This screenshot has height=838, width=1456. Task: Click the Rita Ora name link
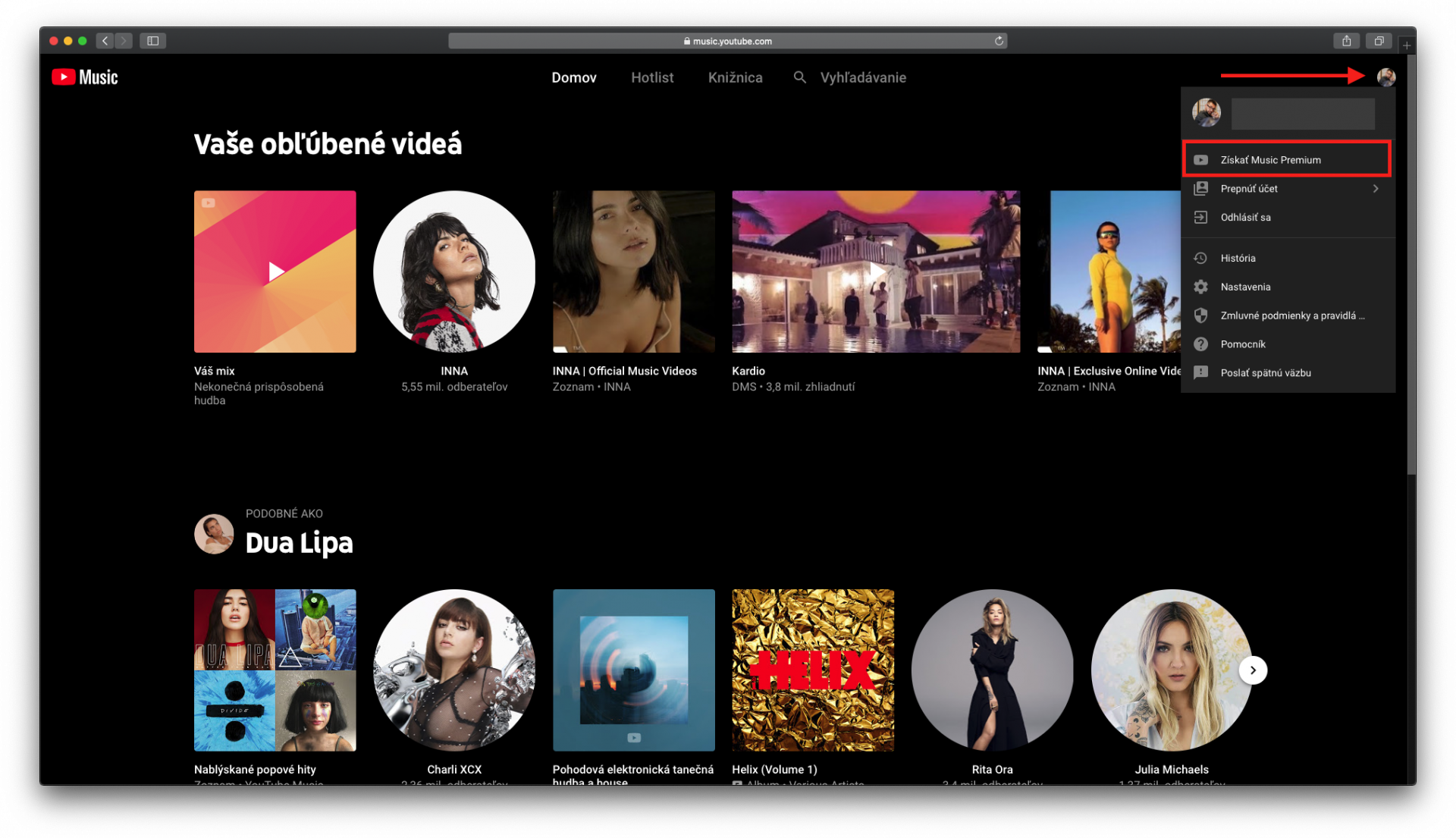[992, 770]
